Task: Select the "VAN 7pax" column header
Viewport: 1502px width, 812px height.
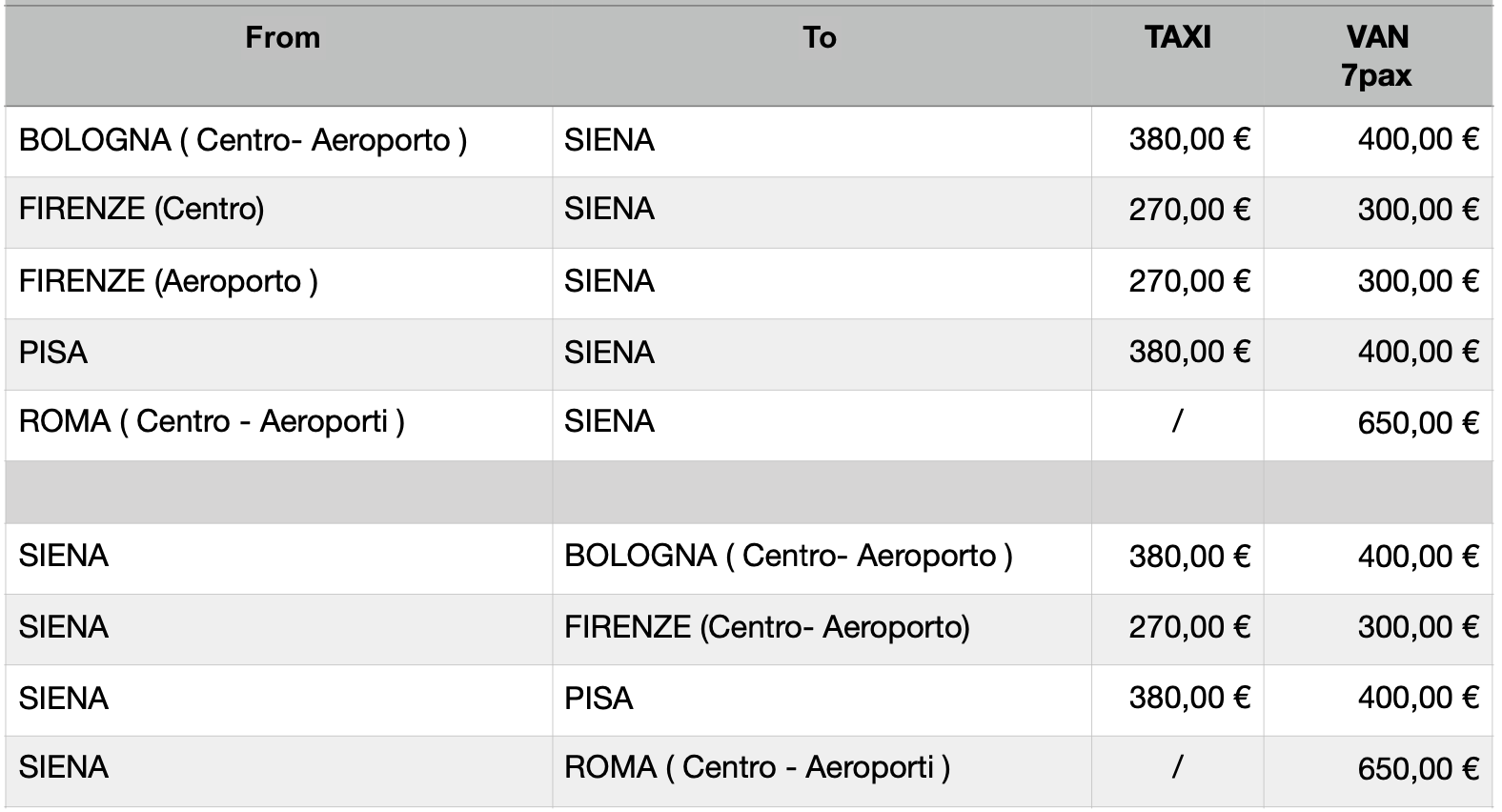Action: pyautogui.click(x=1376, y=56)
